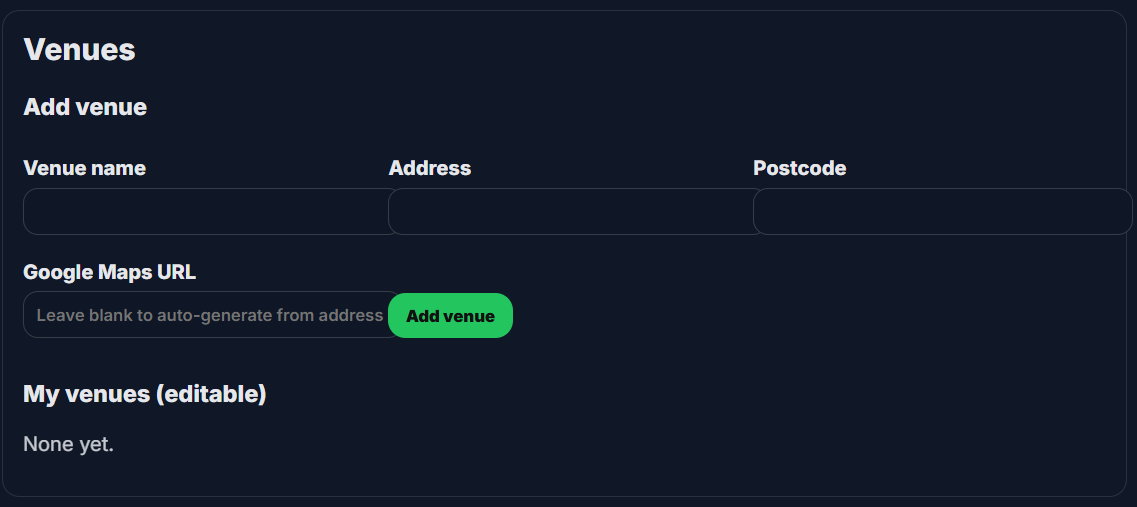This screenshot has height=507, width=1137.
Task: Click the "None yet." empty-list text
Action: [x=68, y=444]
